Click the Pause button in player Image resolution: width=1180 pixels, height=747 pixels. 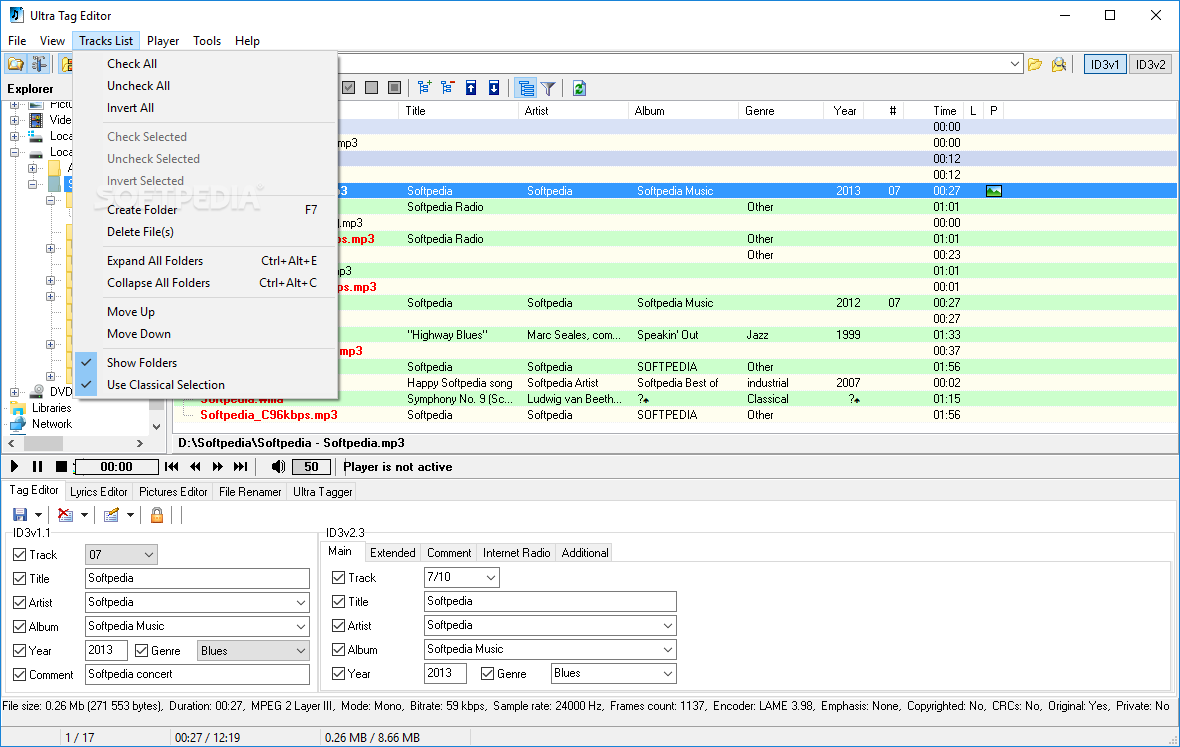[x=38, y=466]
